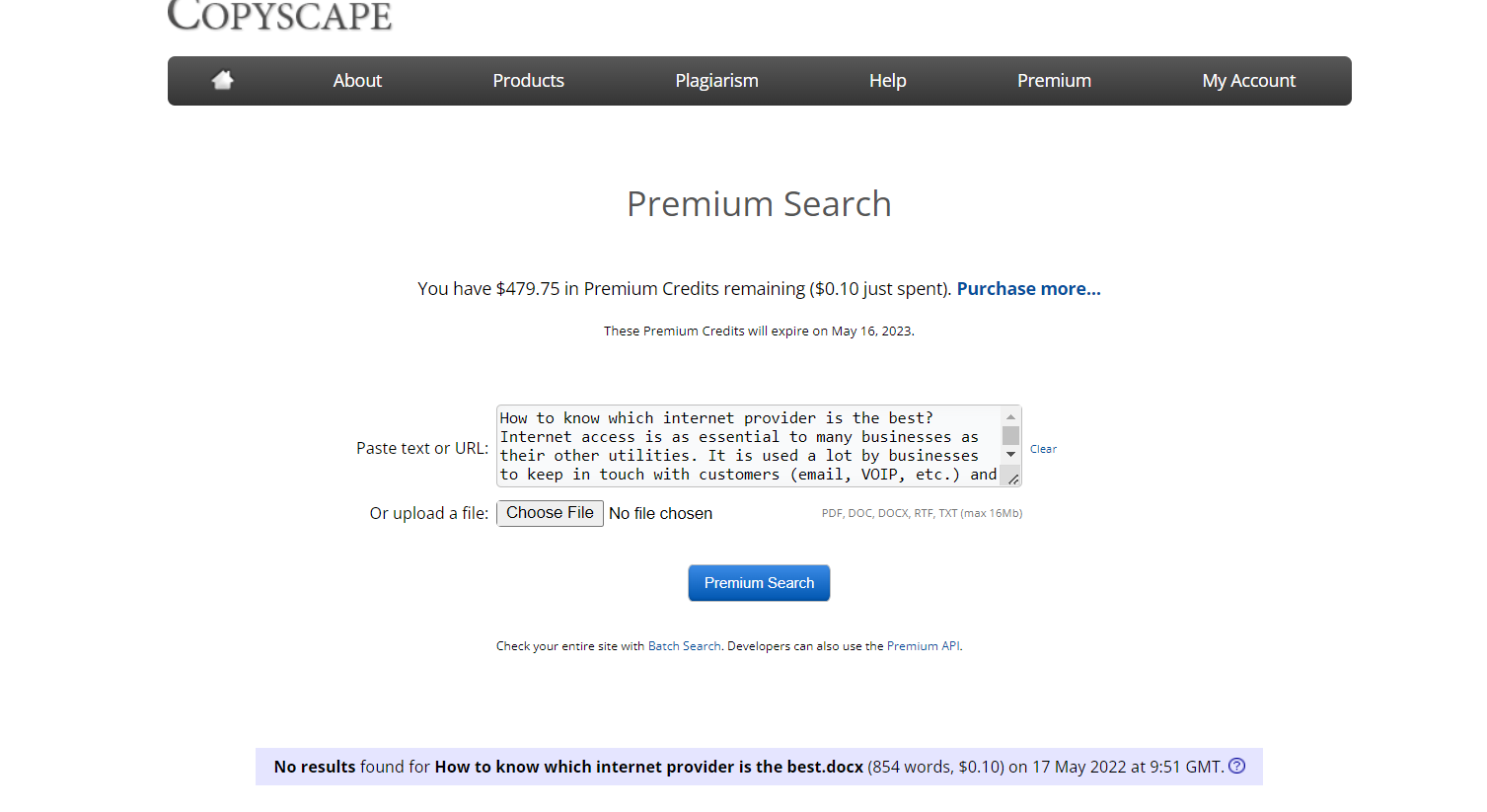Open the Plagiarism menu
Screen dimensions: 1487x812
[716, 81]
